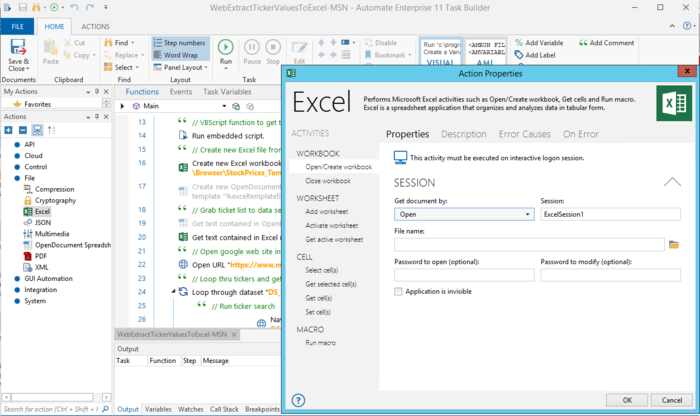The width and height of the screenshot is (700, 416).
Task: Switch to the Task Variables tab
Action: coord(227,92)
